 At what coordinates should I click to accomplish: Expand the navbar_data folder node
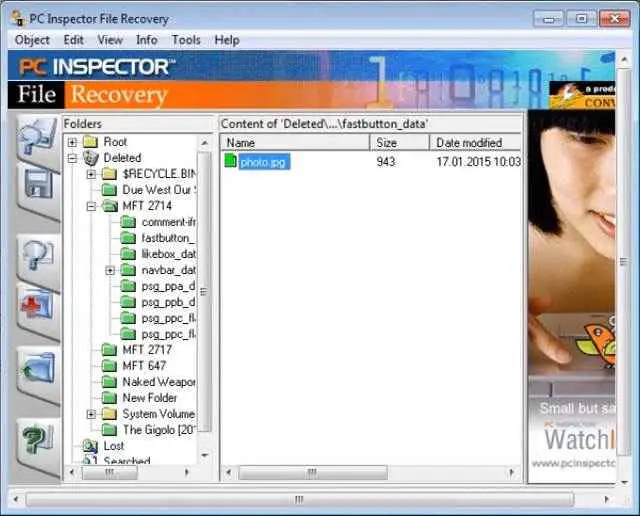(x=110, y=270)
